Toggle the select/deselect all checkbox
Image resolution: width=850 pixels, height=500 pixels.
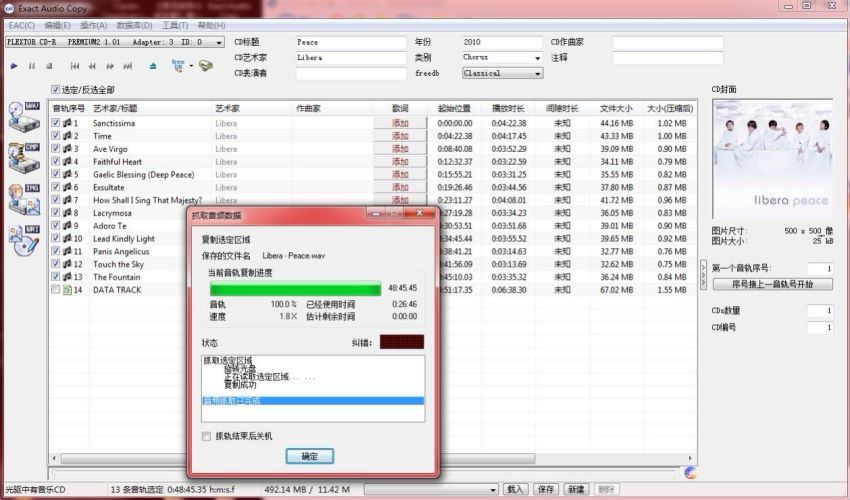[x=55, y=89]
